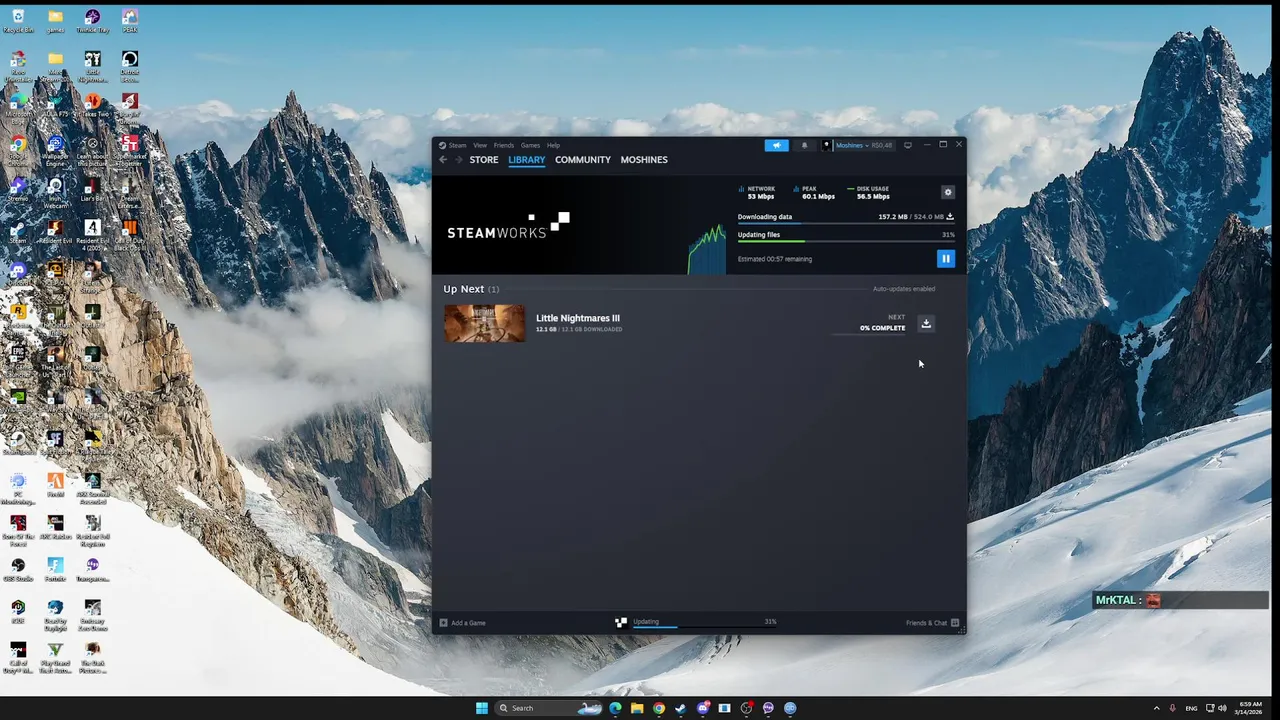Click the Auto-updates enabled text
Image resolution: width=1280 pixels, height=720 pixels.
904,289
